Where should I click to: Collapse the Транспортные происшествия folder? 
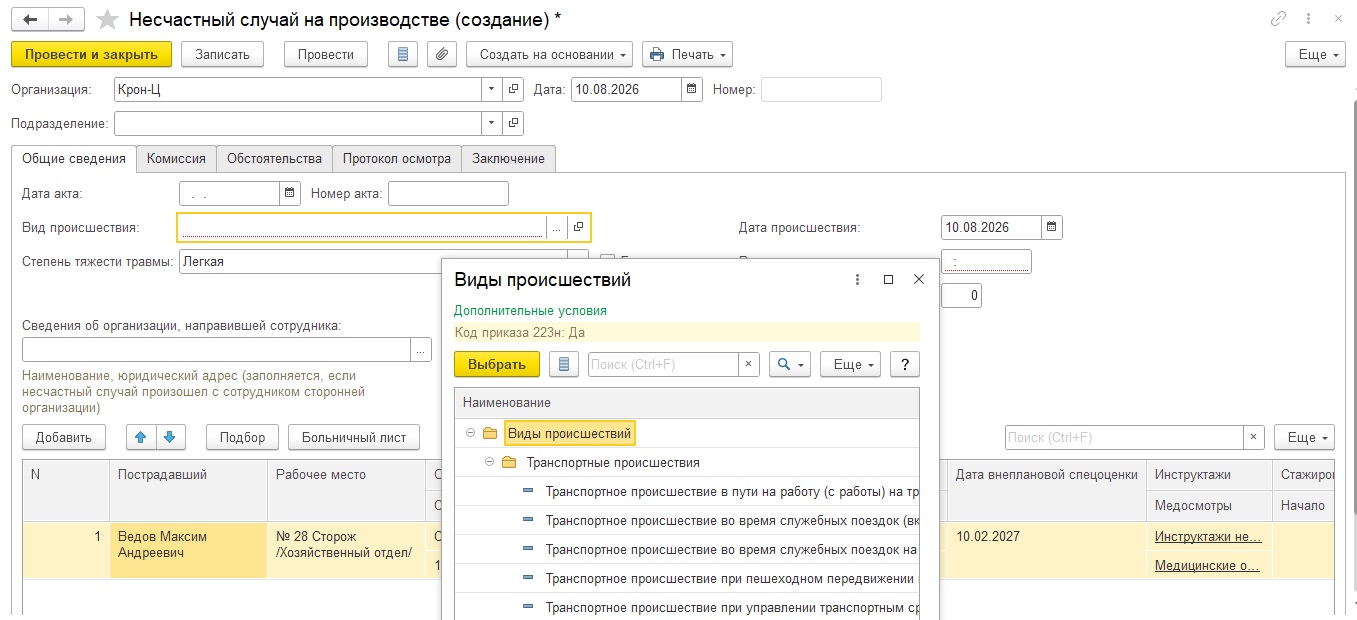489,462
